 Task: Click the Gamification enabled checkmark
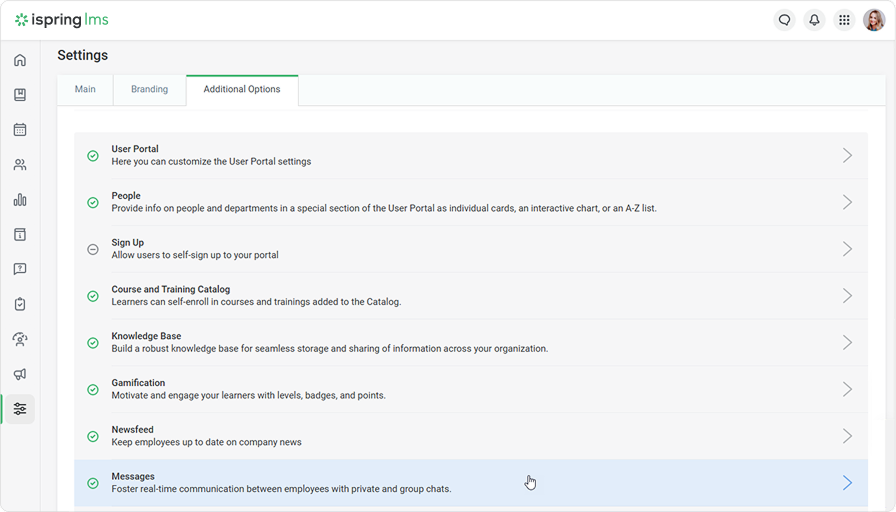[x=93, y=390]
